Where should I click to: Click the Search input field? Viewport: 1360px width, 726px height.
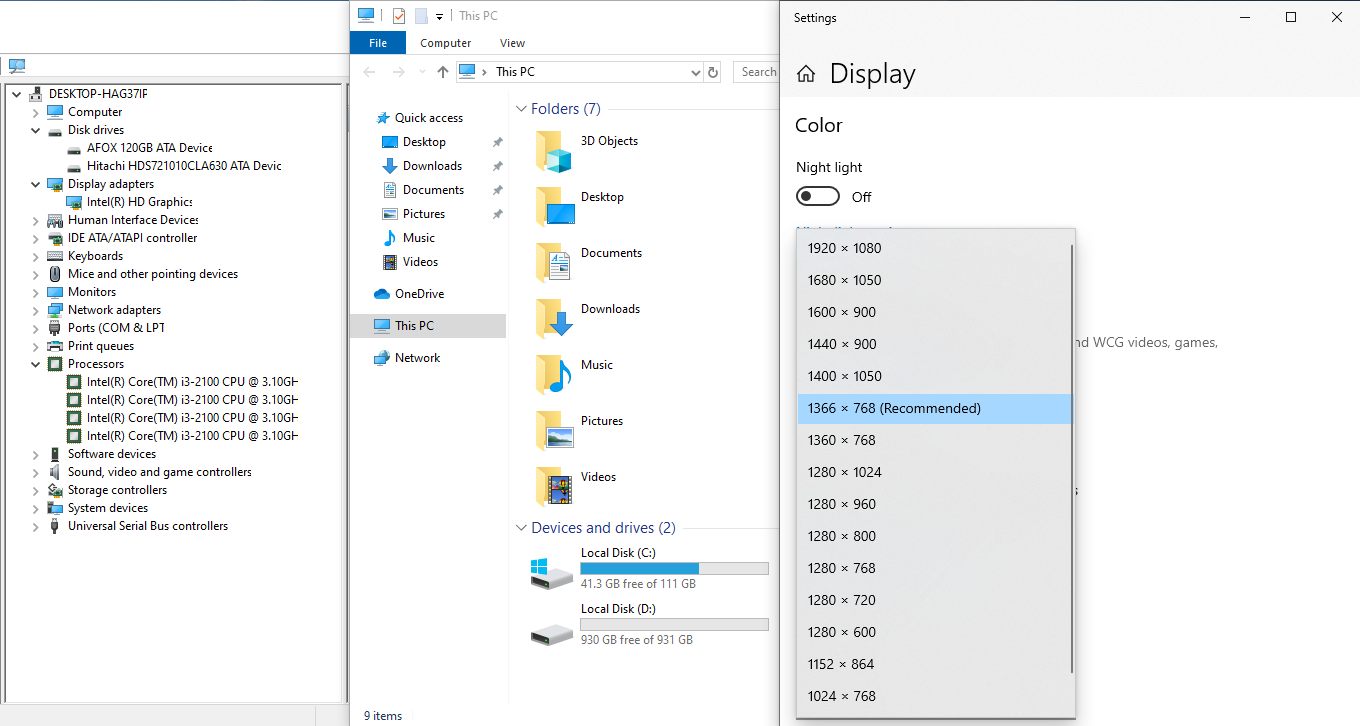tap(758, 72)
